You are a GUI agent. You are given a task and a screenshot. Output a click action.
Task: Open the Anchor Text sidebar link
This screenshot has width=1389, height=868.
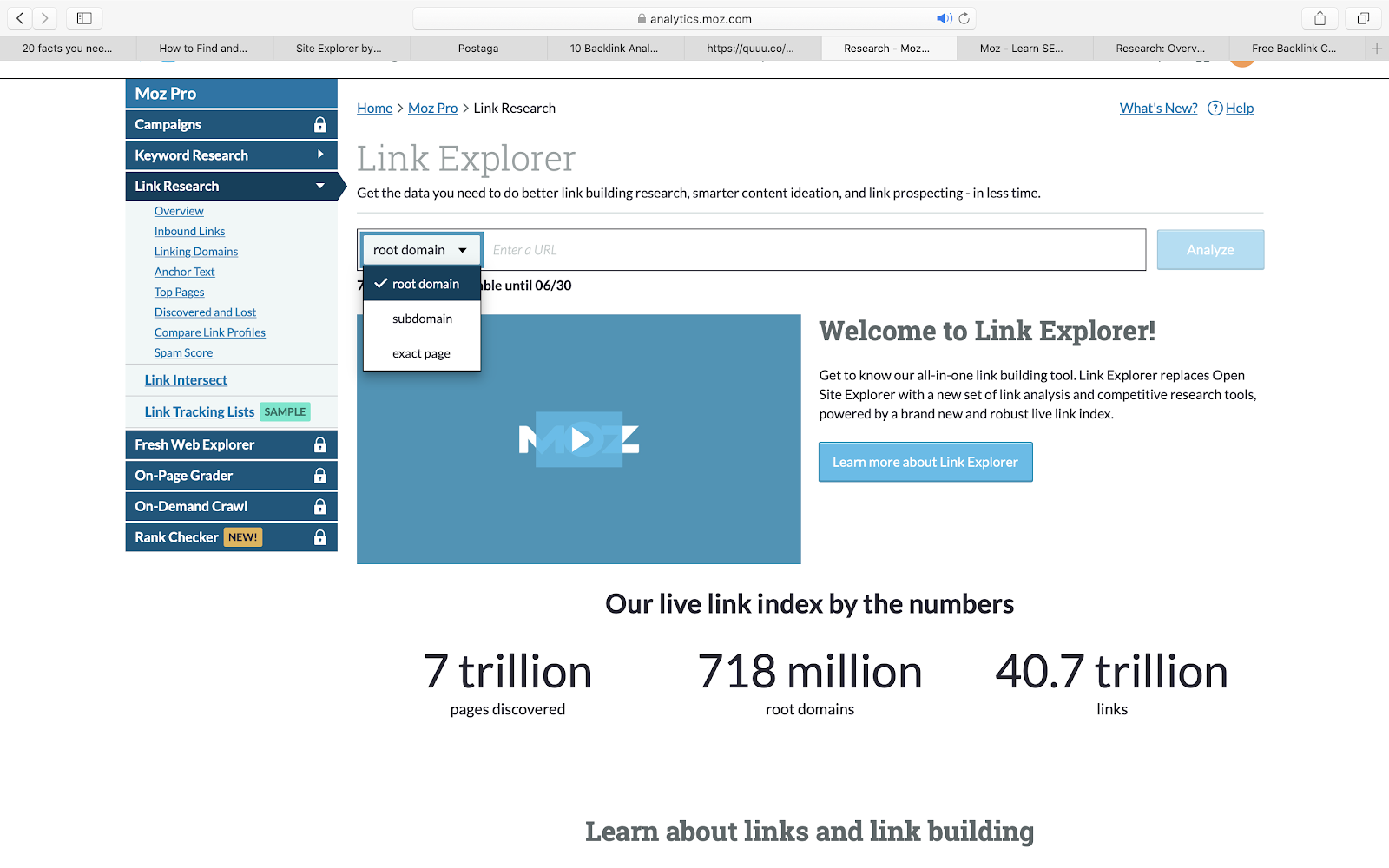[184, 272]
